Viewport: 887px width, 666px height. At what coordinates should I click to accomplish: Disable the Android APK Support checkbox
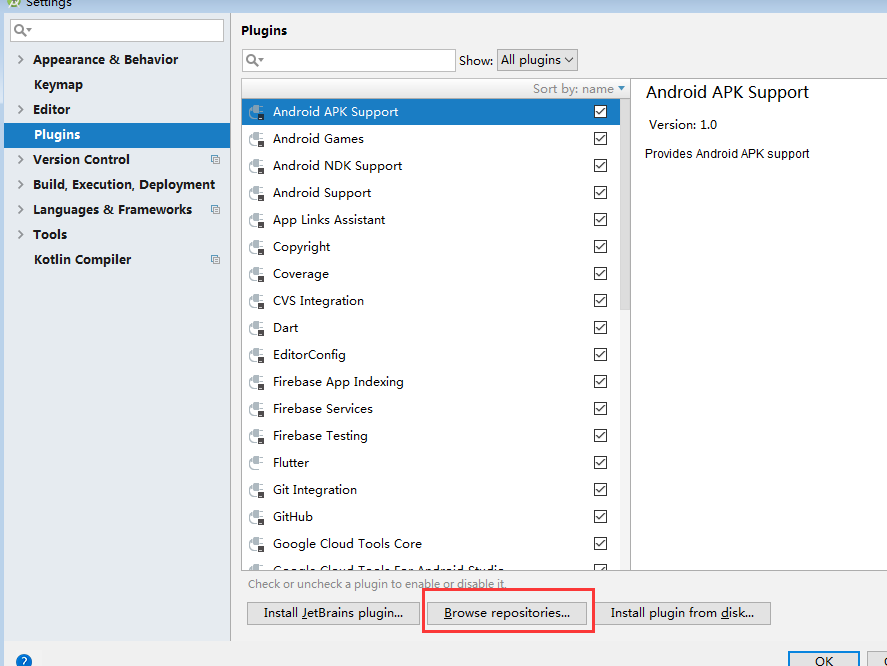[x=600, y=111]
